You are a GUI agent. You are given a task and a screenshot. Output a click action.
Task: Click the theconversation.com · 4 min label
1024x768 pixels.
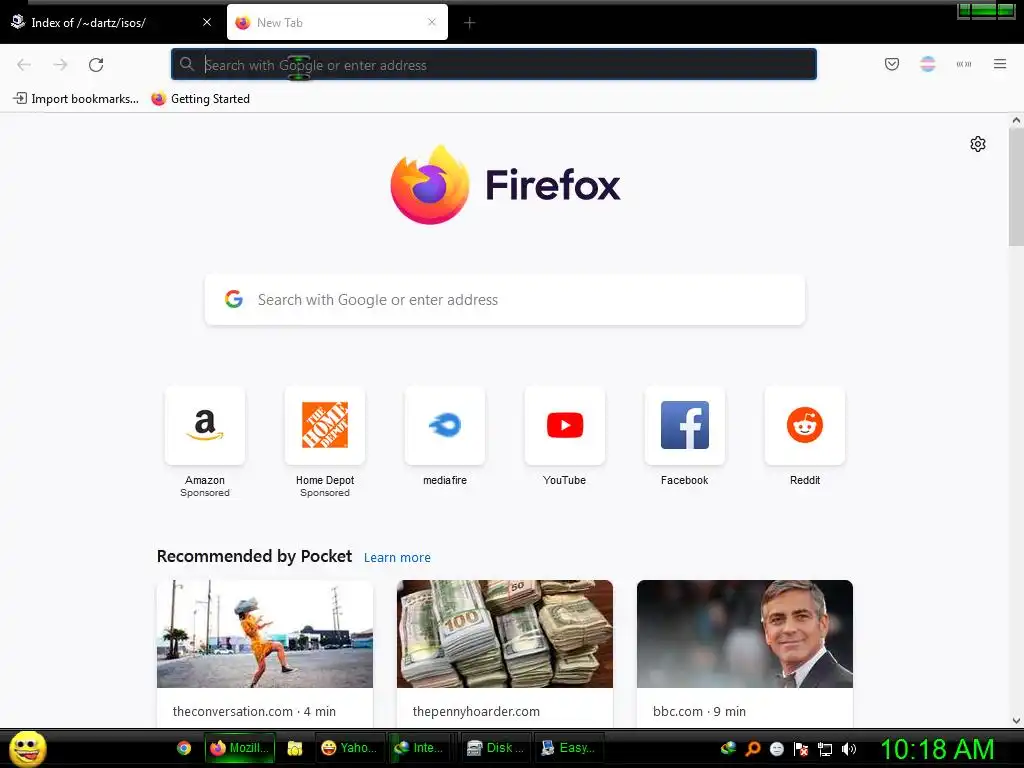[254, 711]
